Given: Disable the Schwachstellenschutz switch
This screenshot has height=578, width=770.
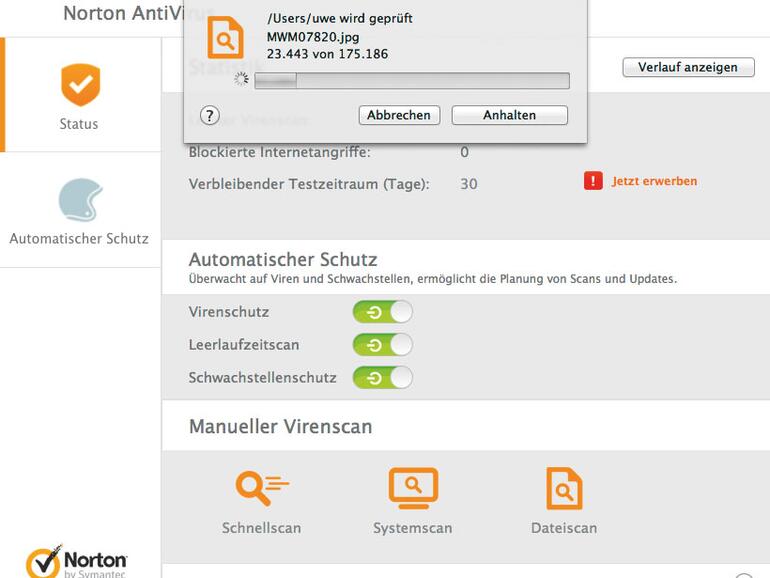Looking at the screenshot, I should pyautogui.click(x=383, y=378).
